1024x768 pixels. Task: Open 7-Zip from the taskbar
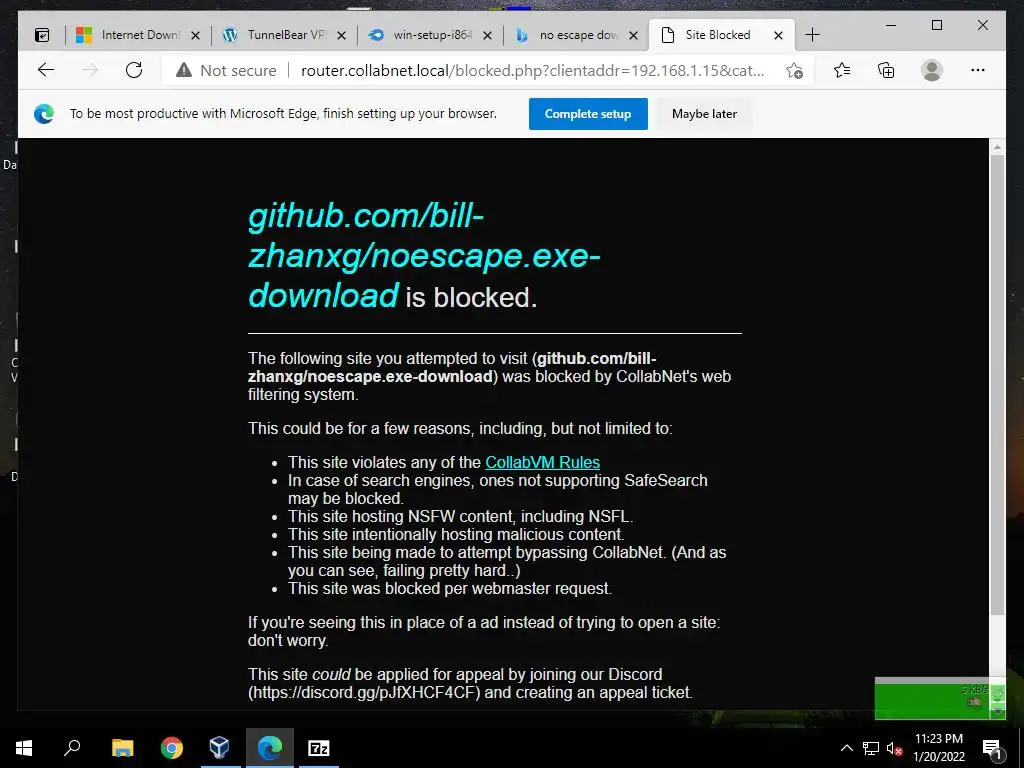pyautogui.click(x=319, y=748)
